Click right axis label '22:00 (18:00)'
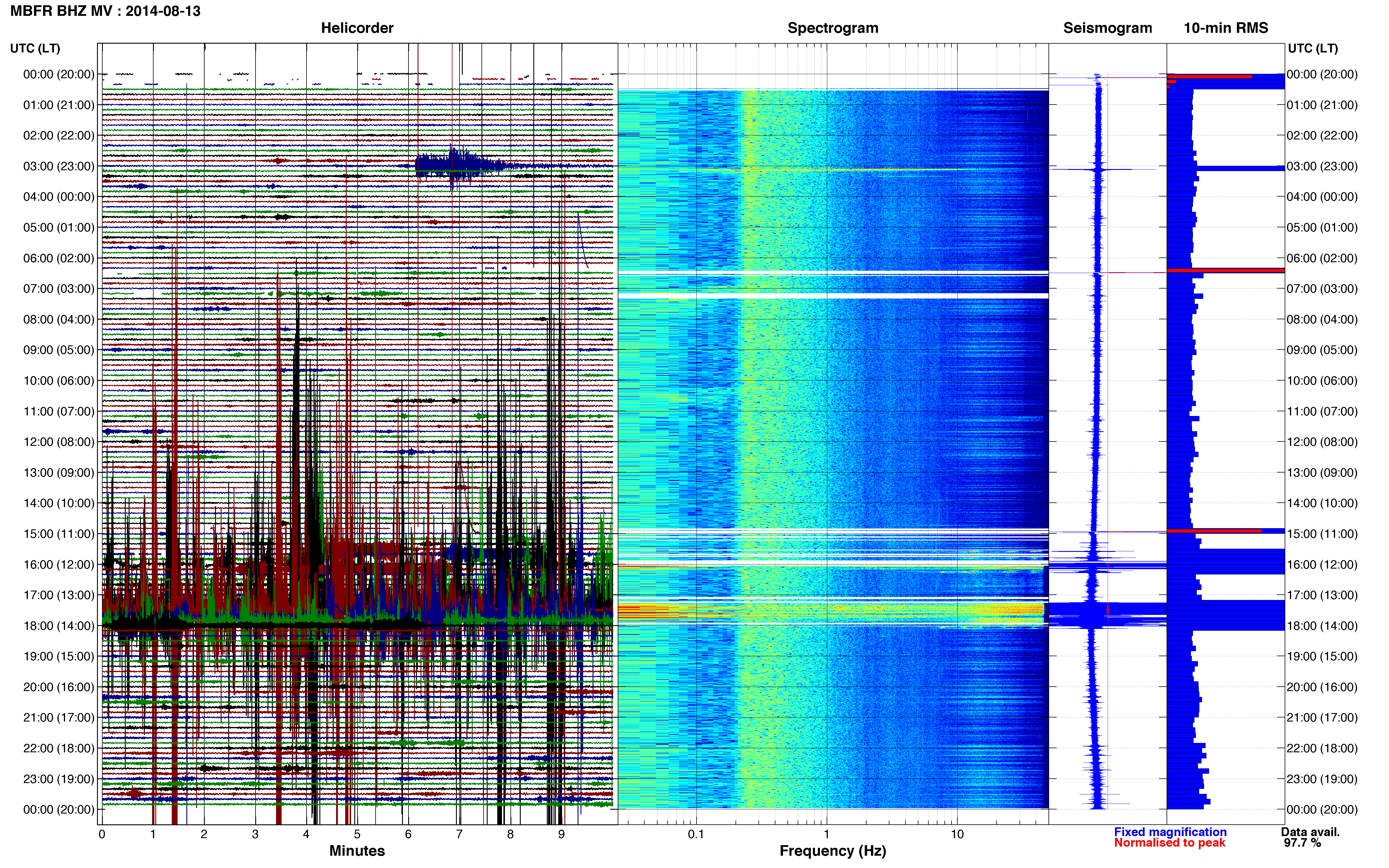 pos(1322,748)
